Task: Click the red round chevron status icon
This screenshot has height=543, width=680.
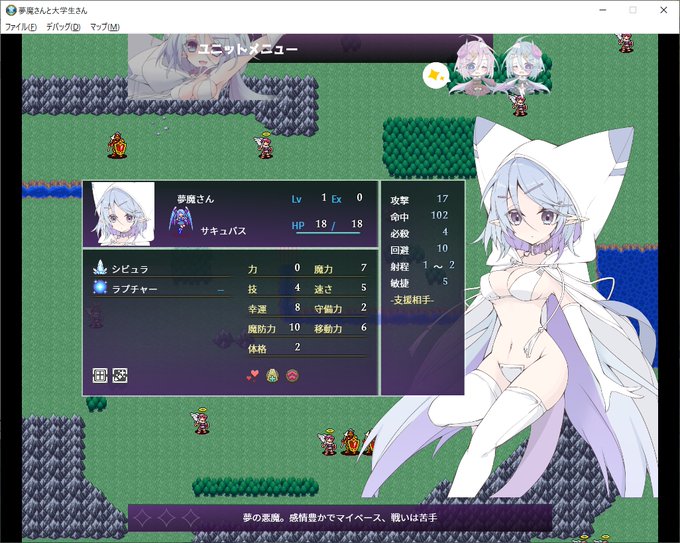Action: tap(293, 375)
